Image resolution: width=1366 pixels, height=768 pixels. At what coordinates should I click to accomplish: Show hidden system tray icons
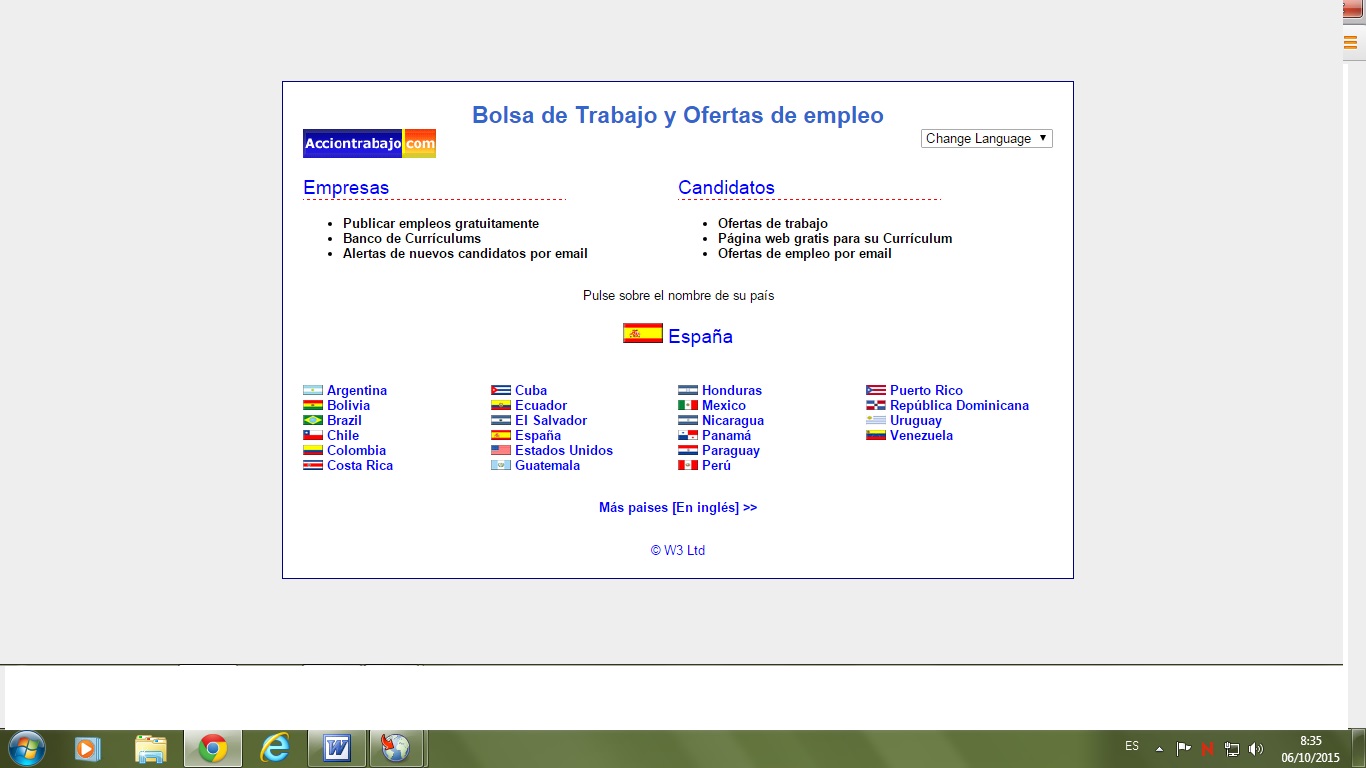[x=1159, y=748]
